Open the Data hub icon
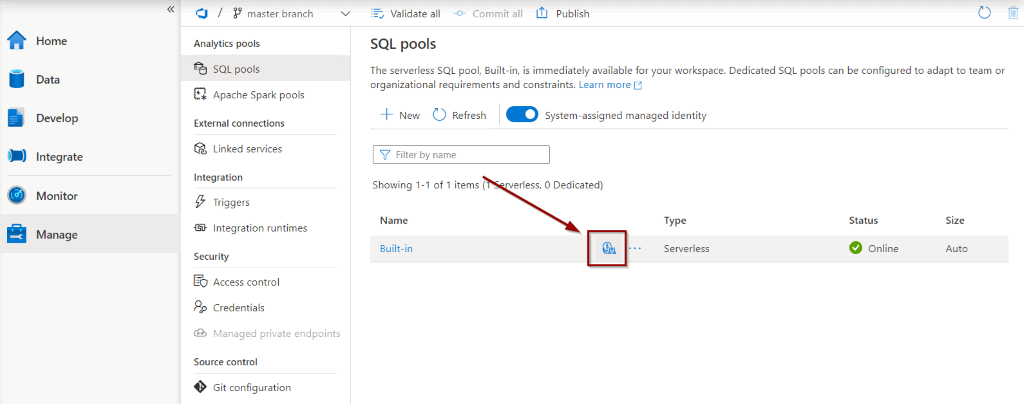The image size is (1024, 404). [x=16, y=80]
